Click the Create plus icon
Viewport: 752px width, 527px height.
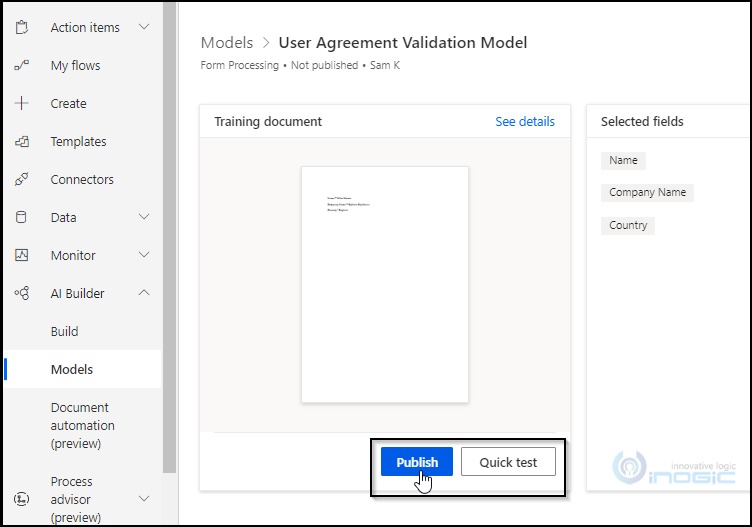coord(22,103)
